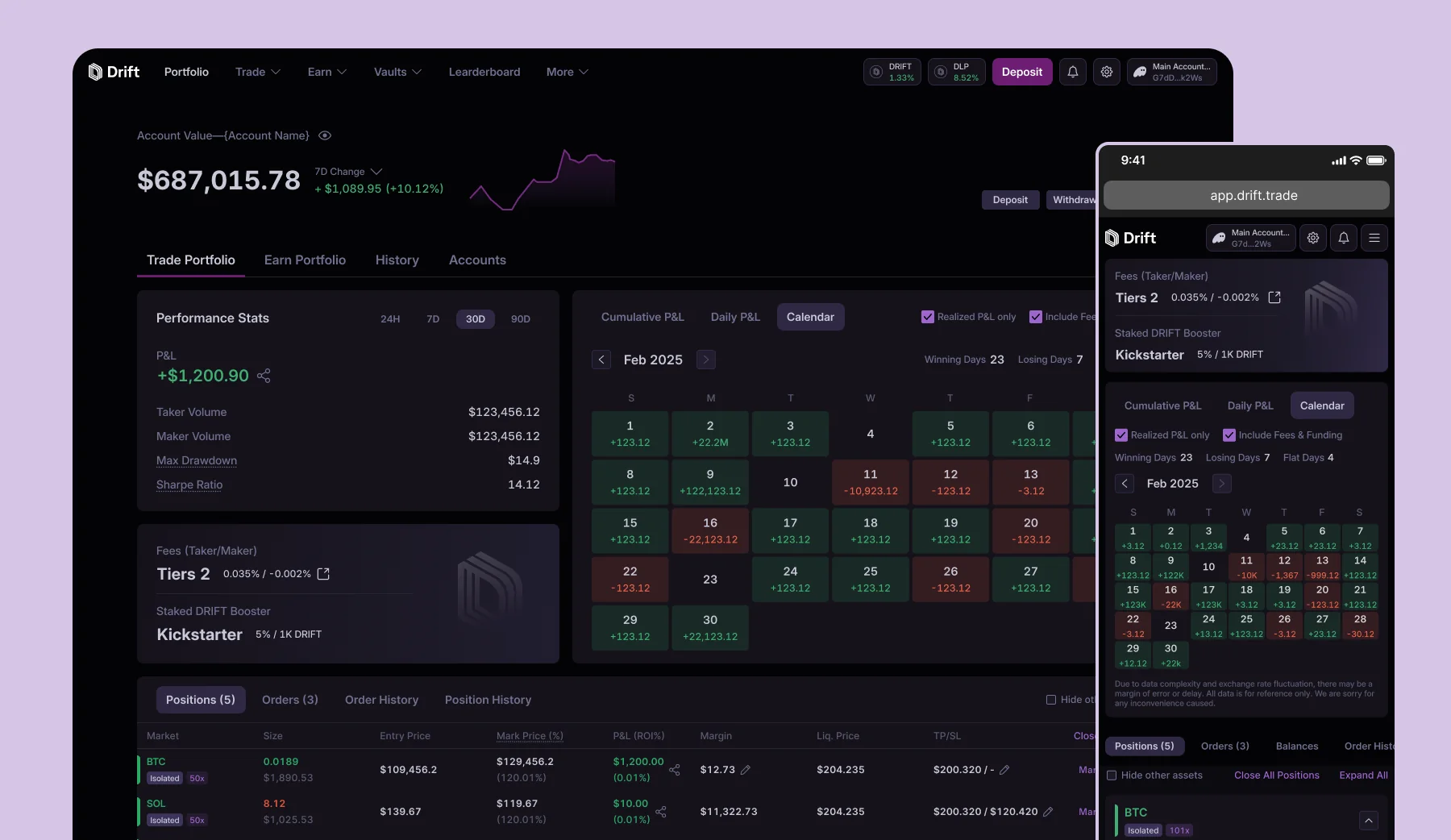Share the P&L +$1,200.90 value
This screenshot has height=840, width=1451.
(x=264, y=376)
